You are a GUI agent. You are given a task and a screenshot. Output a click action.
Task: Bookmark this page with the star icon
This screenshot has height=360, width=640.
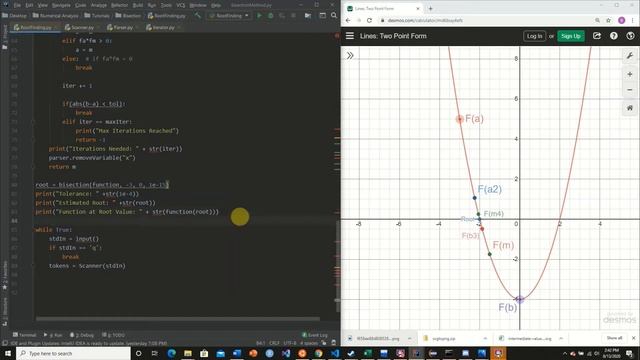(608, 20)
